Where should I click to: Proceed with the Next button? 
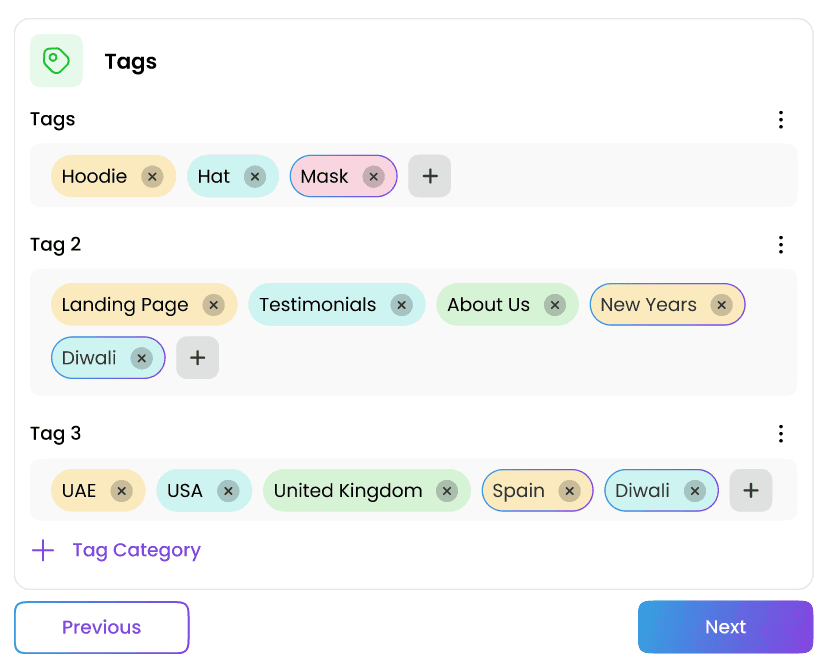pos(725,627)
